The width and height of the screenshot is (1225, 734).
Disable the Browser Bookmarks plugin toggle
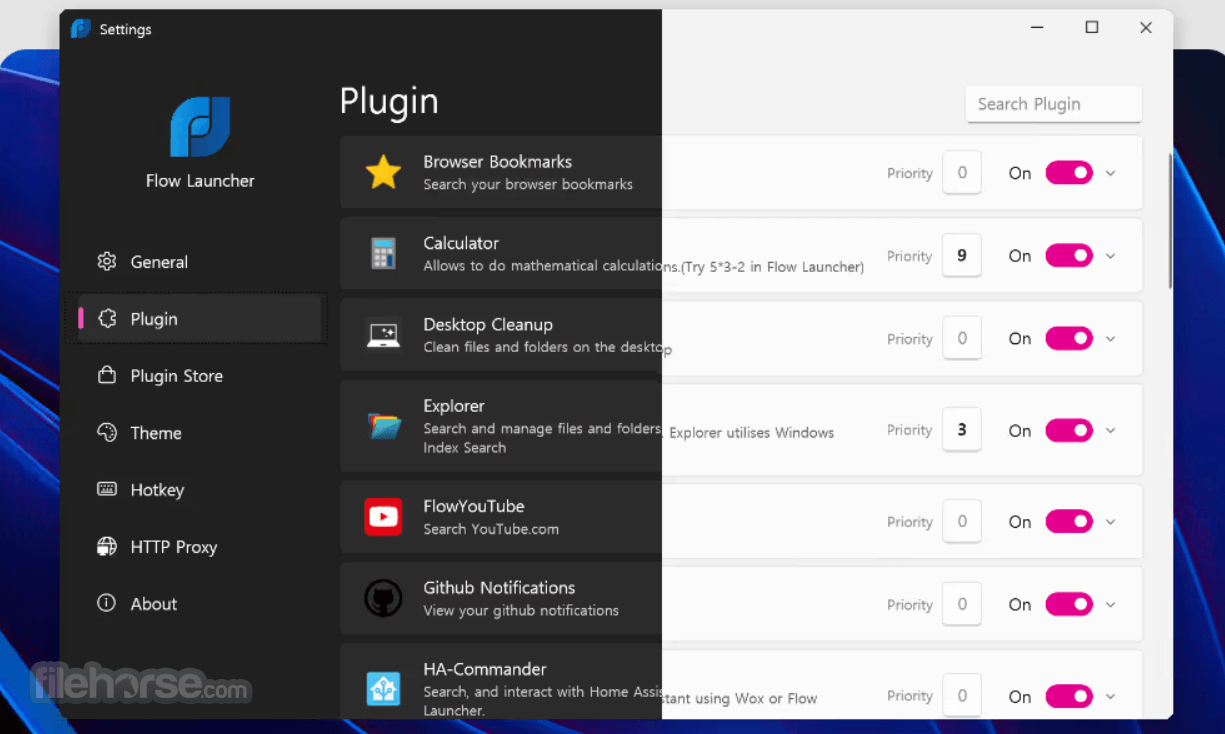[1069, 173]
